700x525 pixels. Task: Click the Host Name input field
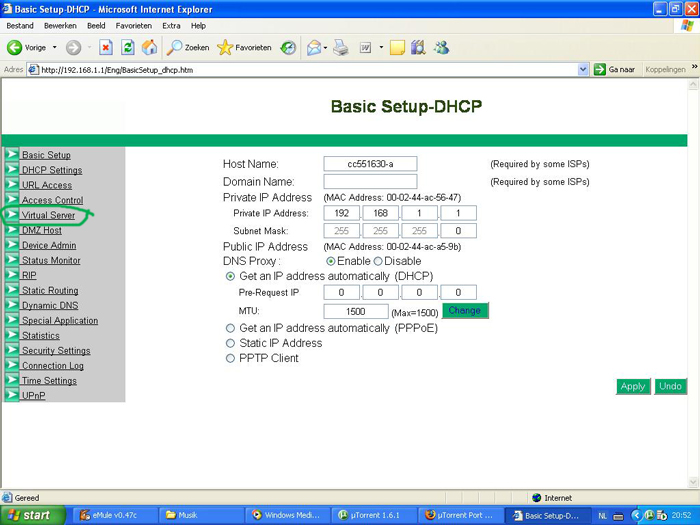[x=370, y=164]
